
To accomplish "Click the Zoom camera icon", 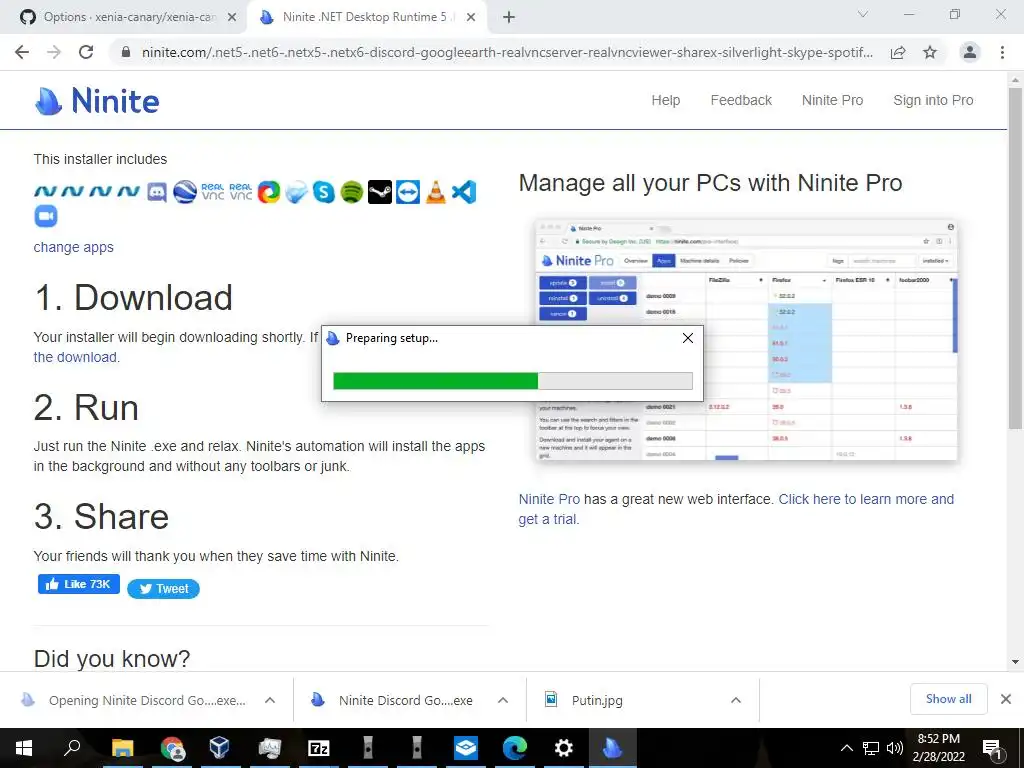I will 46,216.
